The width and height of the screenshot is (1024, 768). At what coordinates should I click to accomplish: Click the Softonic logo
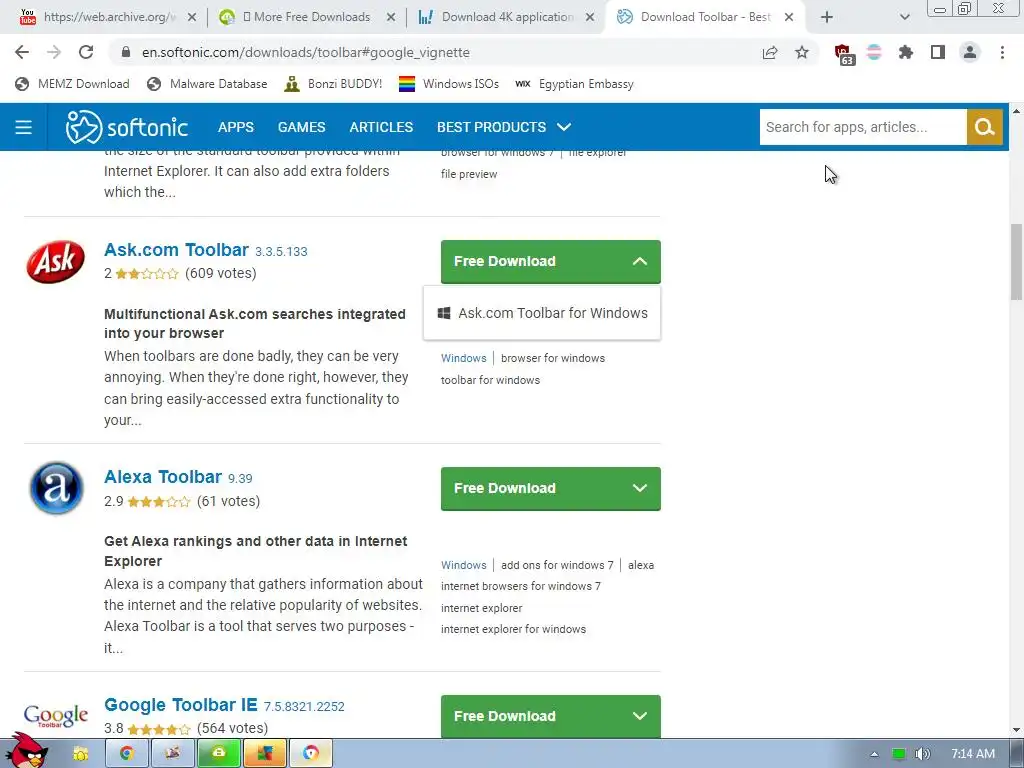click(127, 127)
